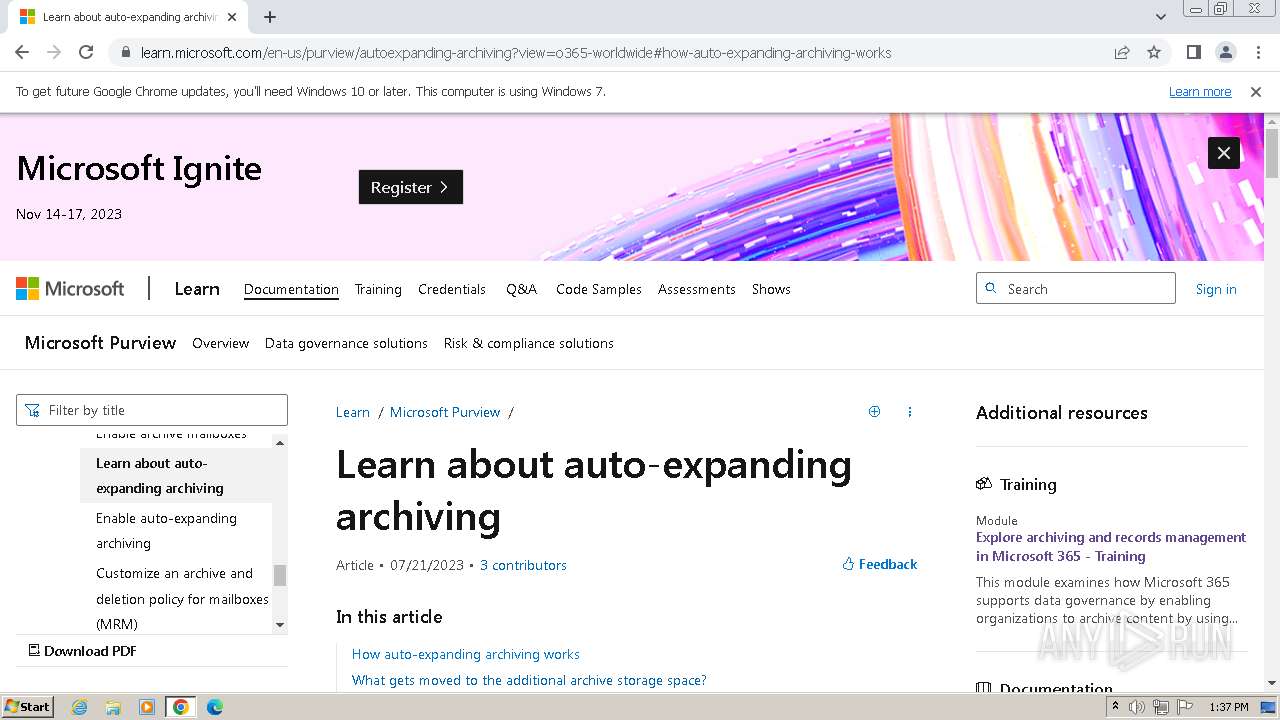1280x720 pixels.
Task: Click the Feedback button
Action: (880, 564)
